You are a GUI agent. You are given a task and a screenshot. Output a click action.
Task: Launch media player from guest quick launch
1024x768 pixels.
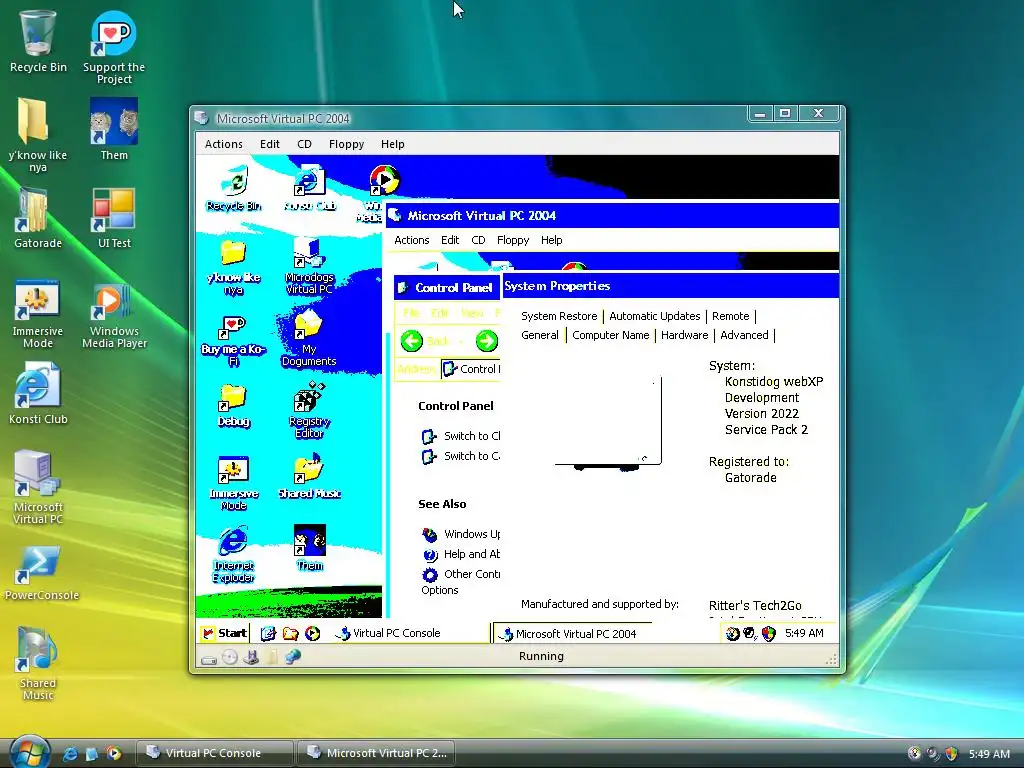coord(313,633)
